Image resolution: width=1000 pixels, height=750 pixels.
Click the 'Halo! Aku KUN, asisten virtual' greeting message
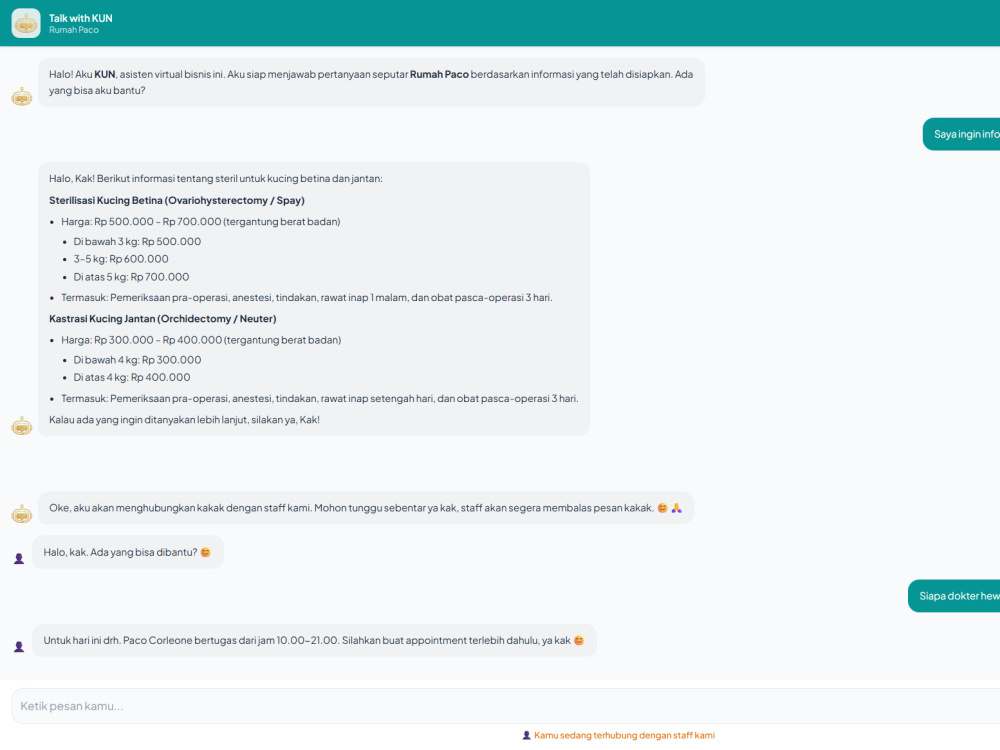(x=371, y=82)
